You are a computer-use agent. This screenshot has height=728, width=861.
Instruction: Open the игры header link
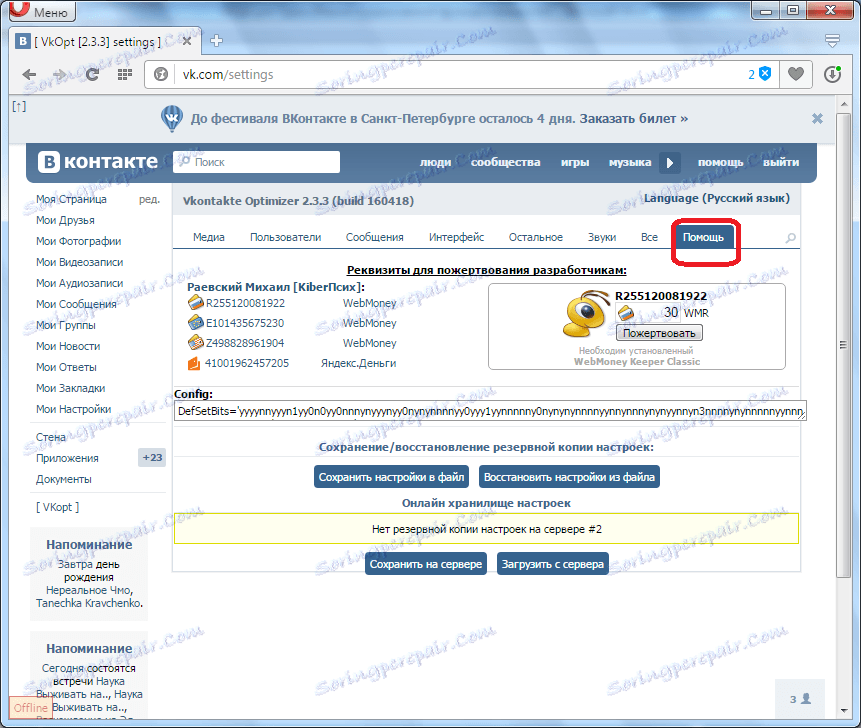pos(575,162)
